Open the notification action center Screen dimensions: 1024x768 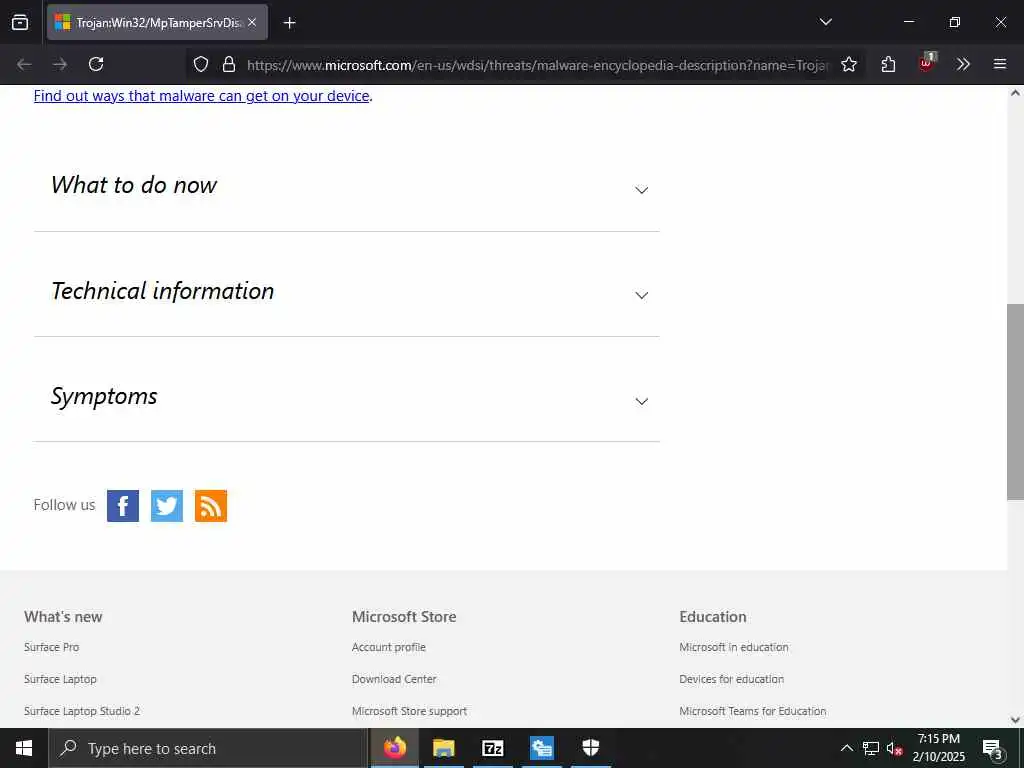click(993, 749)
